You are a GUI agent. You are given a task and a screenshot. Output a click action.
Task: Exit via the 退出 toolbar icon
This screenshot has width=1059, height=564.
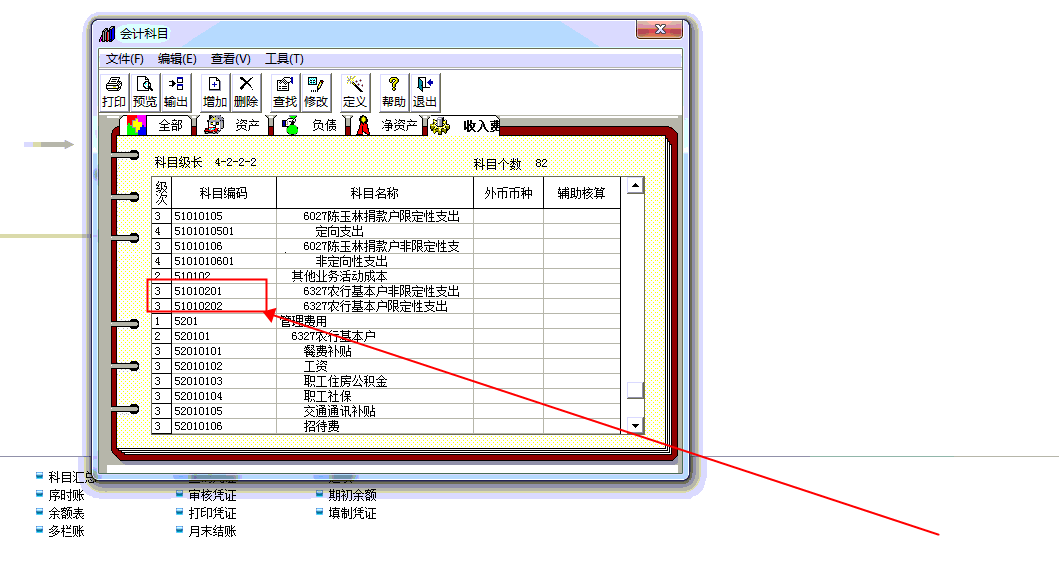coord(425,92)
